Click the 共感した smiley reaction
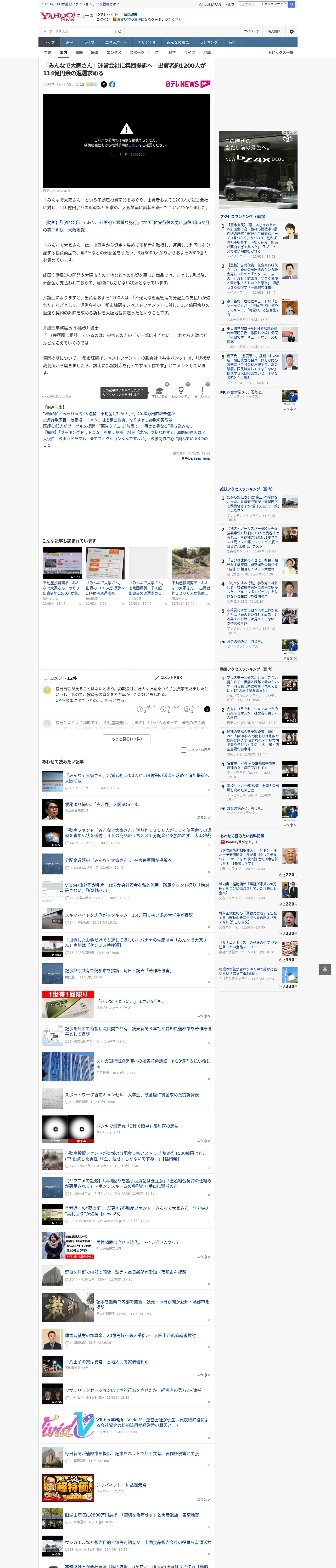The width and height of the screenshot is (336, 1568). click(140, 710)
